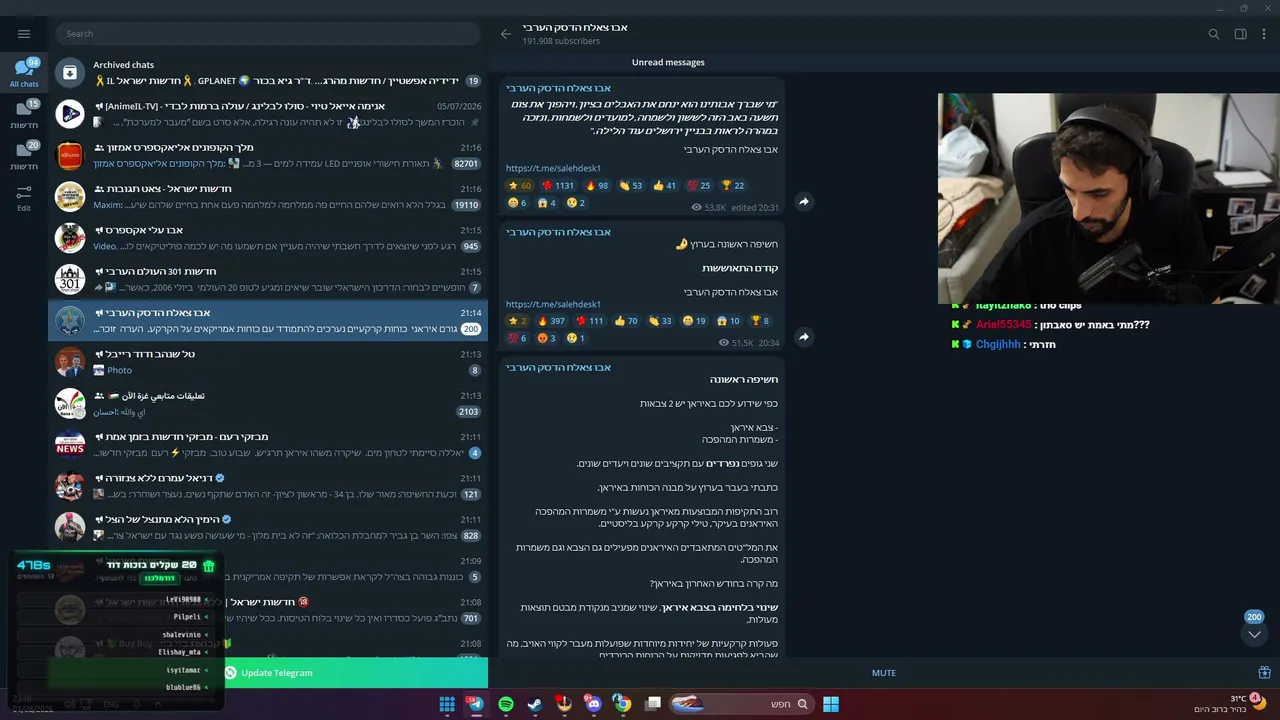1280x720 pixels.
Task: Select the All chats folder
Action: coord(24,72)
